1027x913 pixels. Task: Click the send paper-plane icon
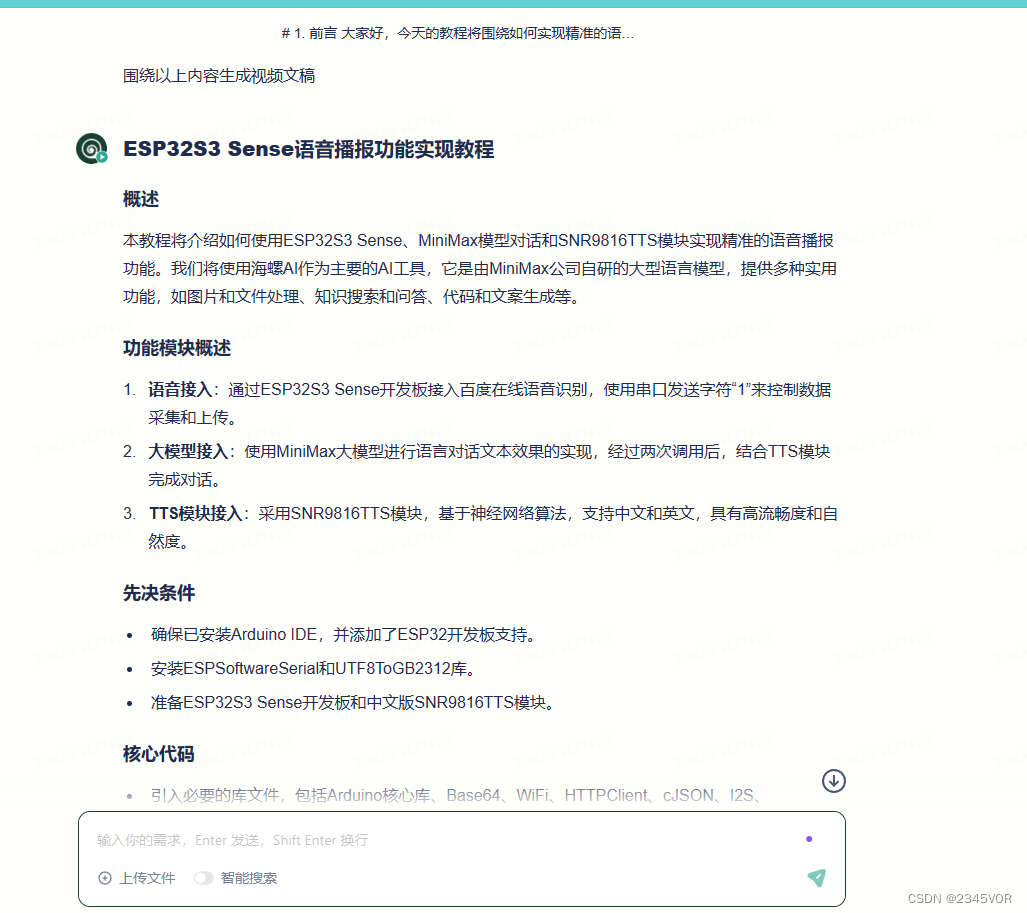click(x=817, y=878)
